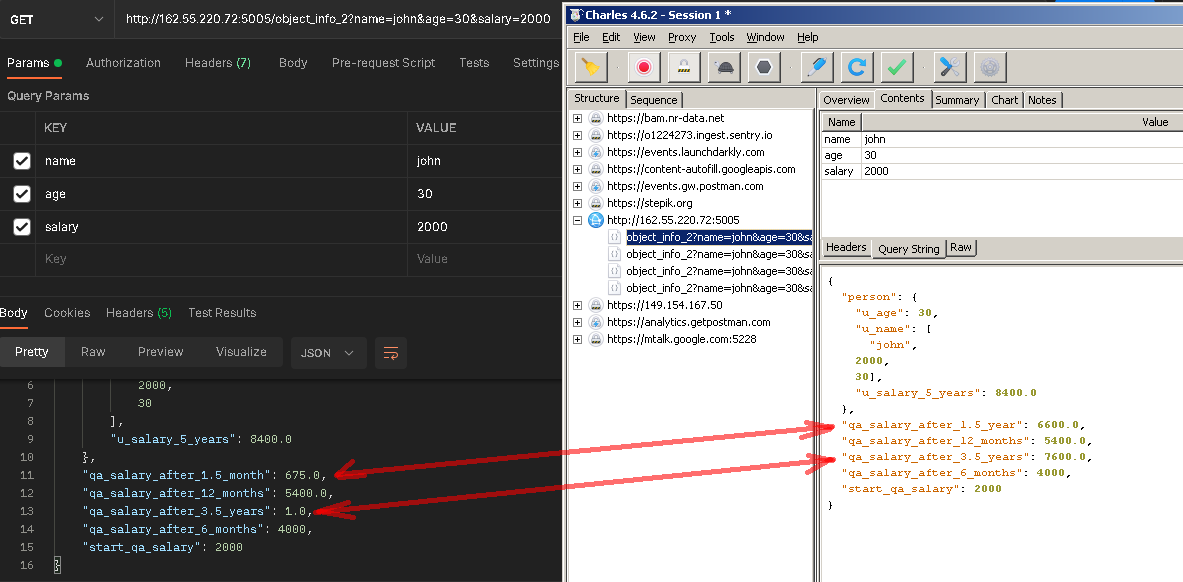Click the Charles jug icon in title bar
1183x582 pixels.
point(576,14)
